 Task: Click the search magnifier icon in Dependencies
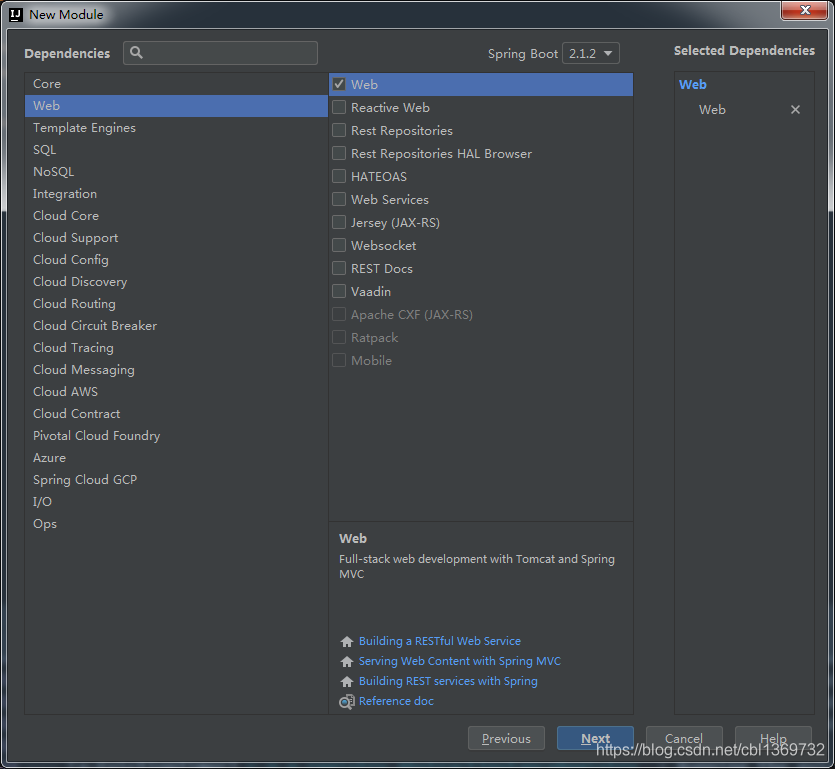137,53
